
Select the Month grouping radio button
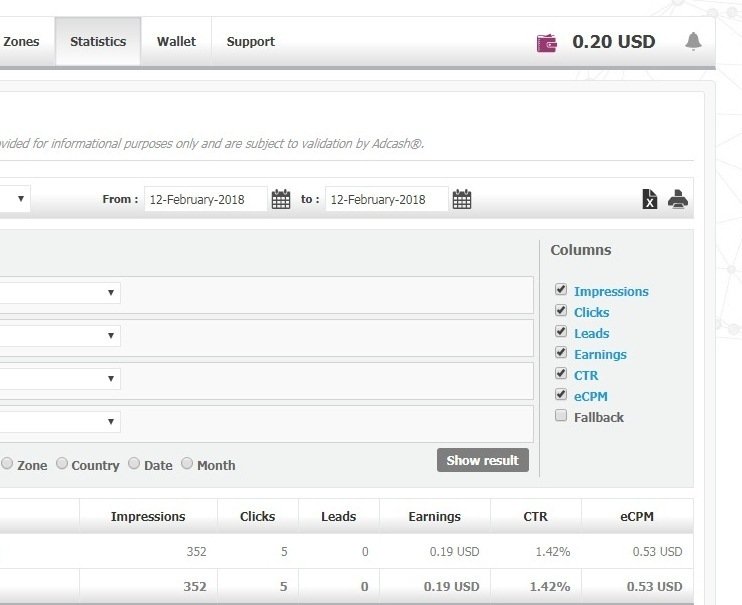(187, 464)
